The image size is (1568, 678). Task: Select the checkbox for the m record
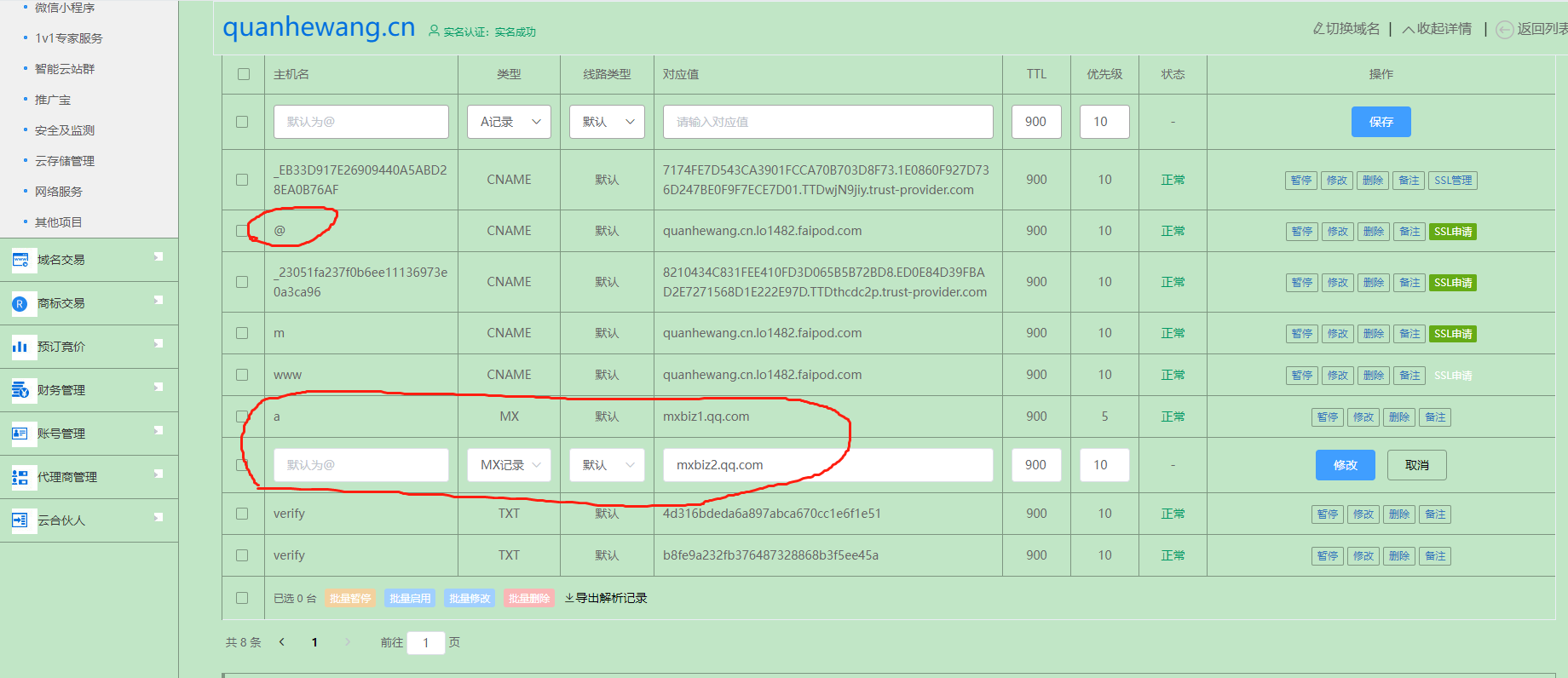click(x=242, y=333)
